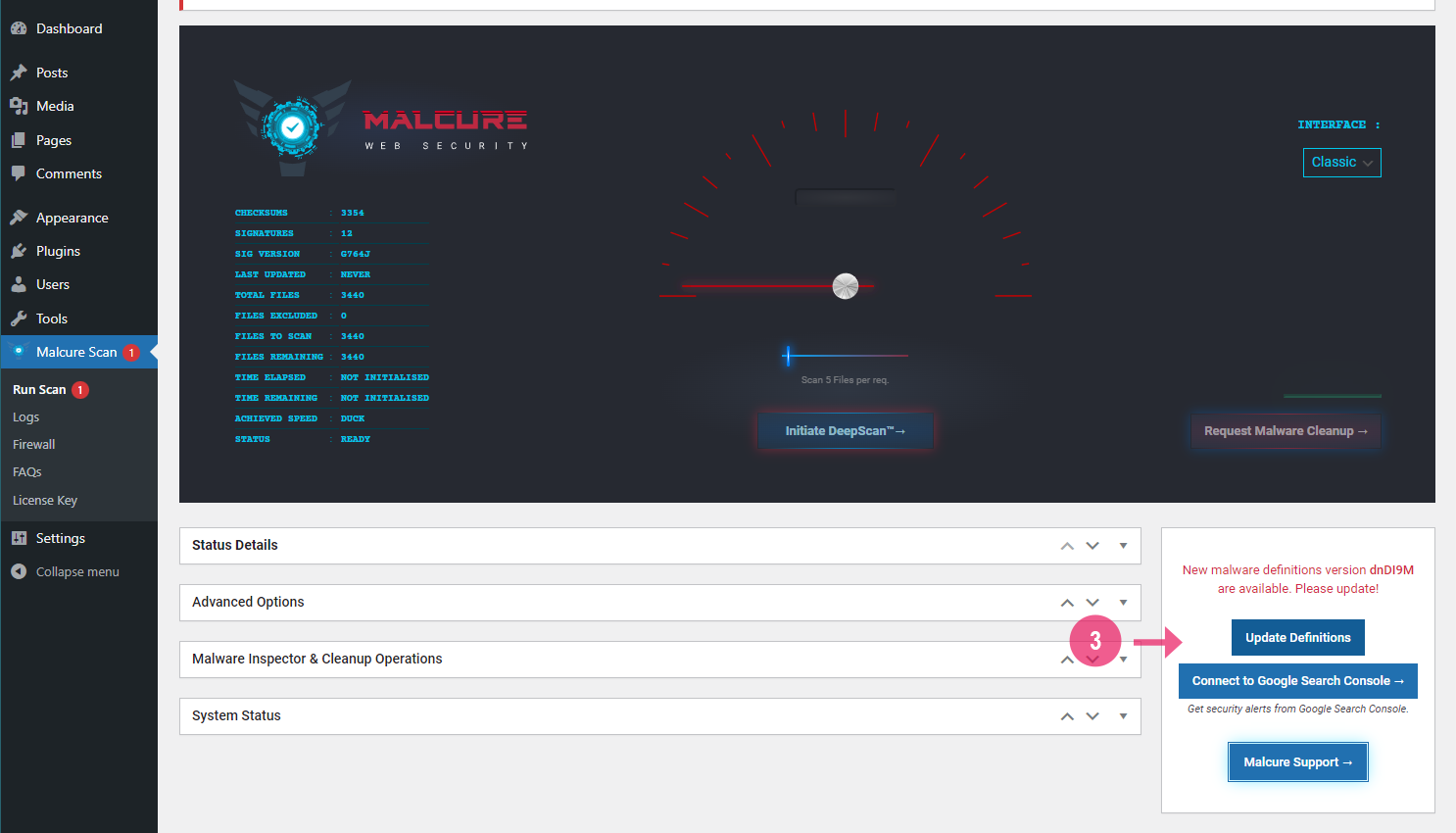
Task: Toggle the Status Details panel triangle
Action: click(x=1123, y=546)
